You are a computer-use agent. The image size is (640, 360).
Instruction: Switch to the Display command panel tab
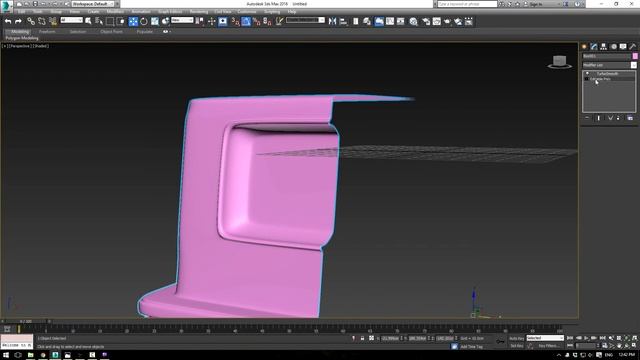pyautogui.click(x=623, y=47)
